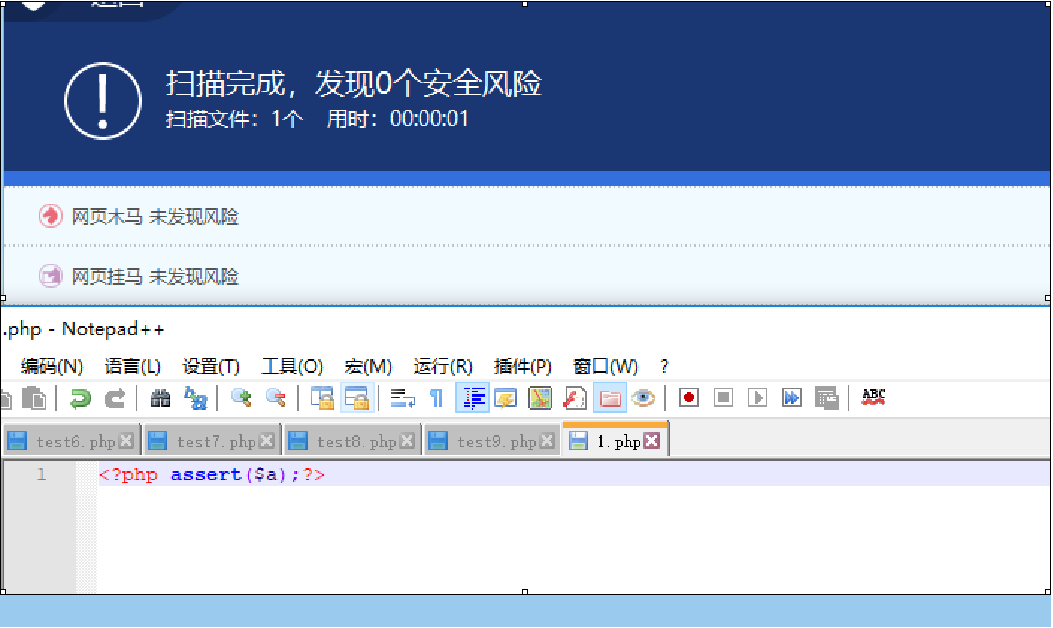Image resolution: width=1053 pixels, height=628 pixels.
Task: Click the Zoom In magnifier icon
Action: click(x=241, y=398)
